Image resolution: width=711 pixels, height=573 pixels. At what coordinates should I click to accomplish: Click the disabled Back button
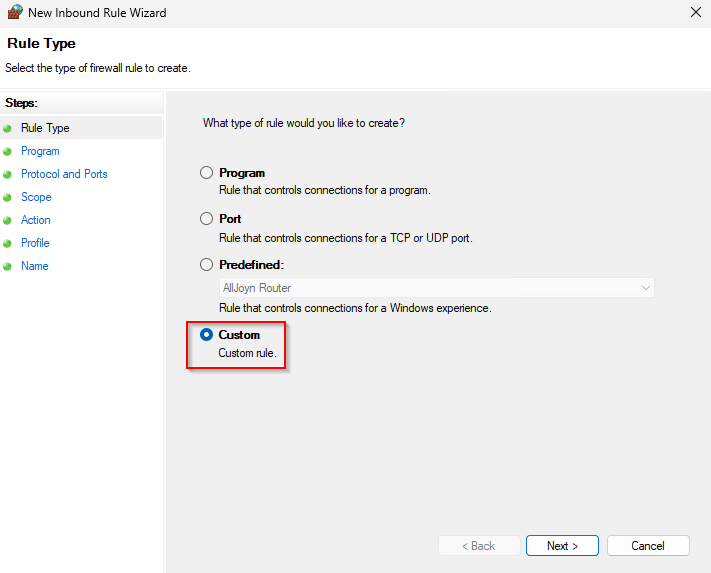pyautogui.click(x=478, y=546)
